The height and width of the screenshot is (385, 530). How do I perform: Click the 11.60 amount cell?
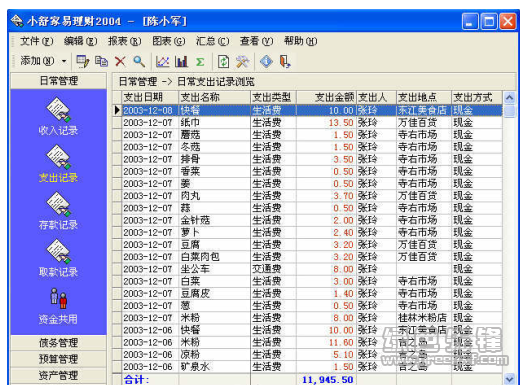[327, 342]
